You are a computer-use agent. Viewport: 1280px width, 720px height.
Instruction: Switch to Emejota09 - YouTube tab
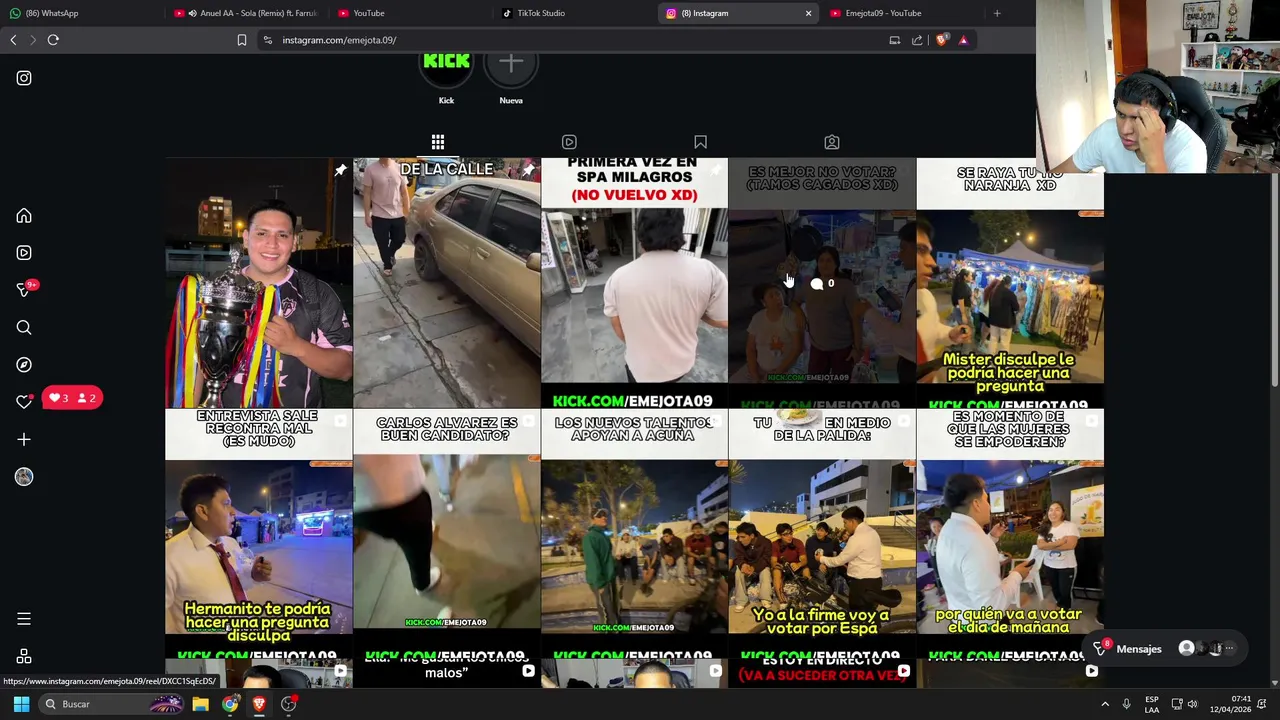pyautogui.click(x=902, y=13)
